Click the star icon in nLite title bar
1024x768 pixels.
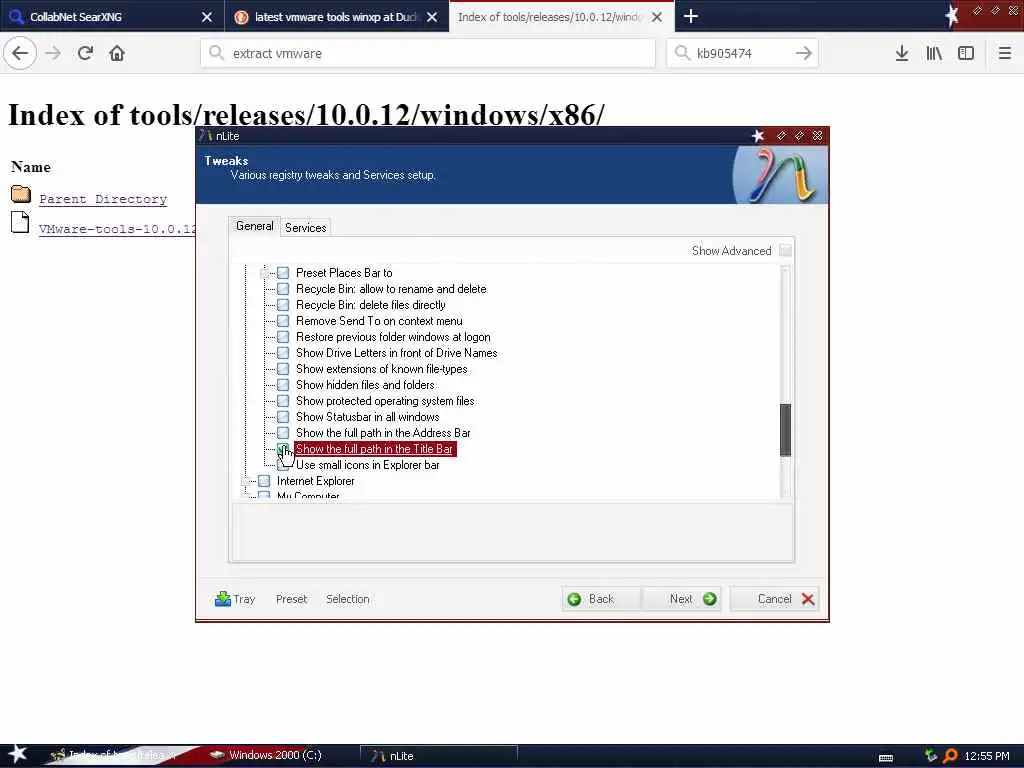click(758, 135)
